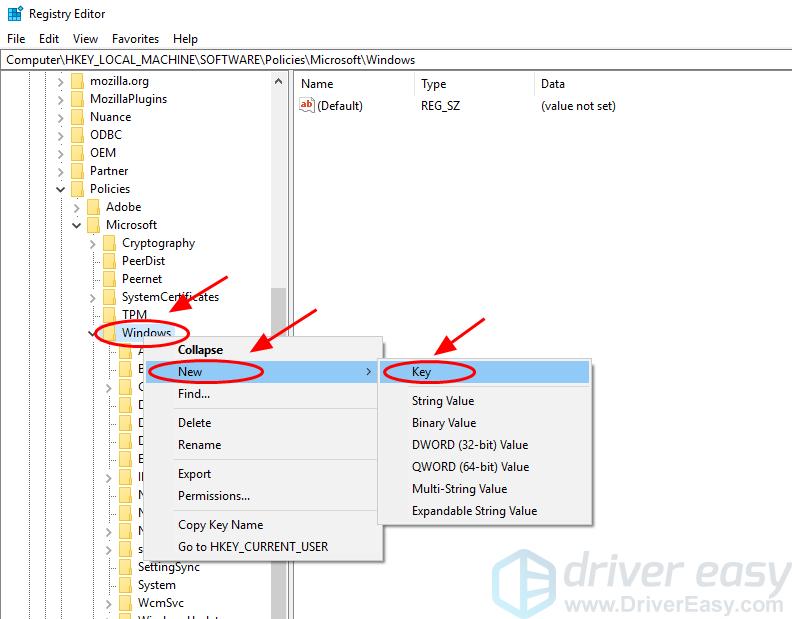The image size is (792, 619).
Task: Select the Cryptography folder icon
Action: (110, 243)
